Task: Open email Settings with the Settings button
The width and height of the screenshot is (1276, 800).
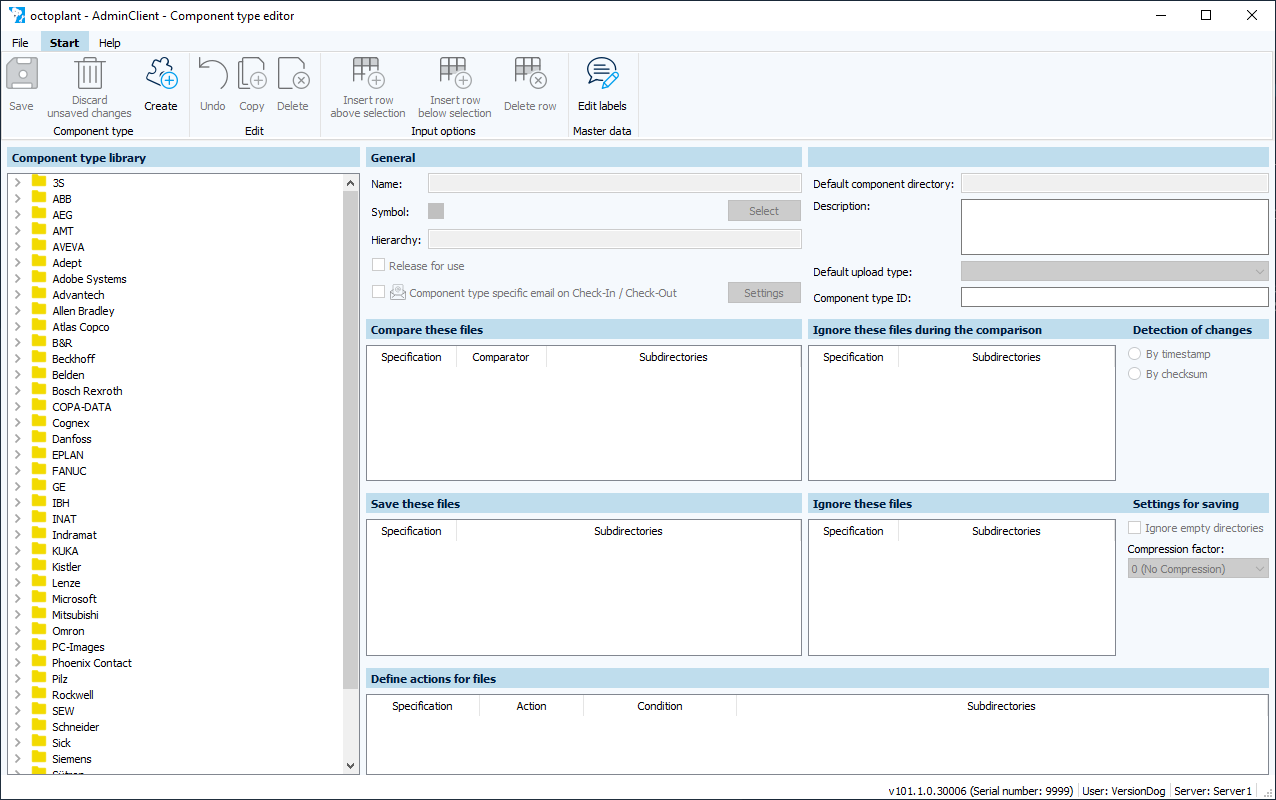Action: pyautogui.click(x=764, y=292)
